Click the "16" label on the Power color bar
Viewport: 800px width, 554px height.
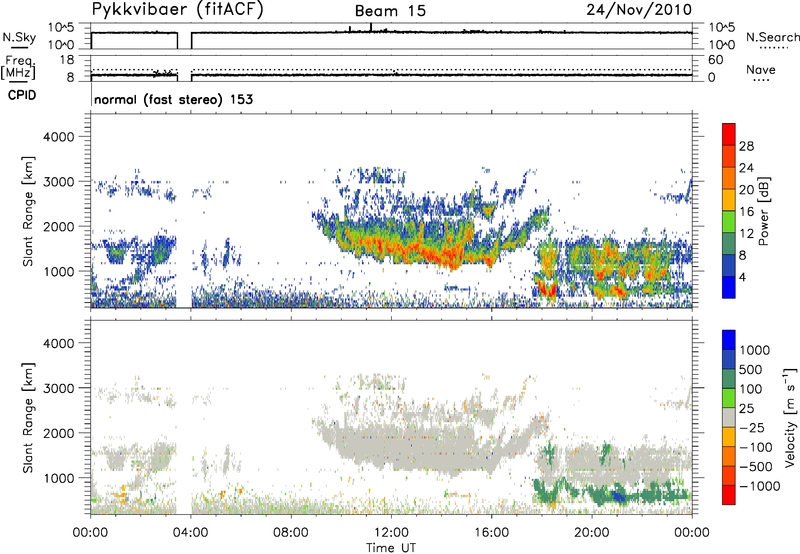(746, 212)
